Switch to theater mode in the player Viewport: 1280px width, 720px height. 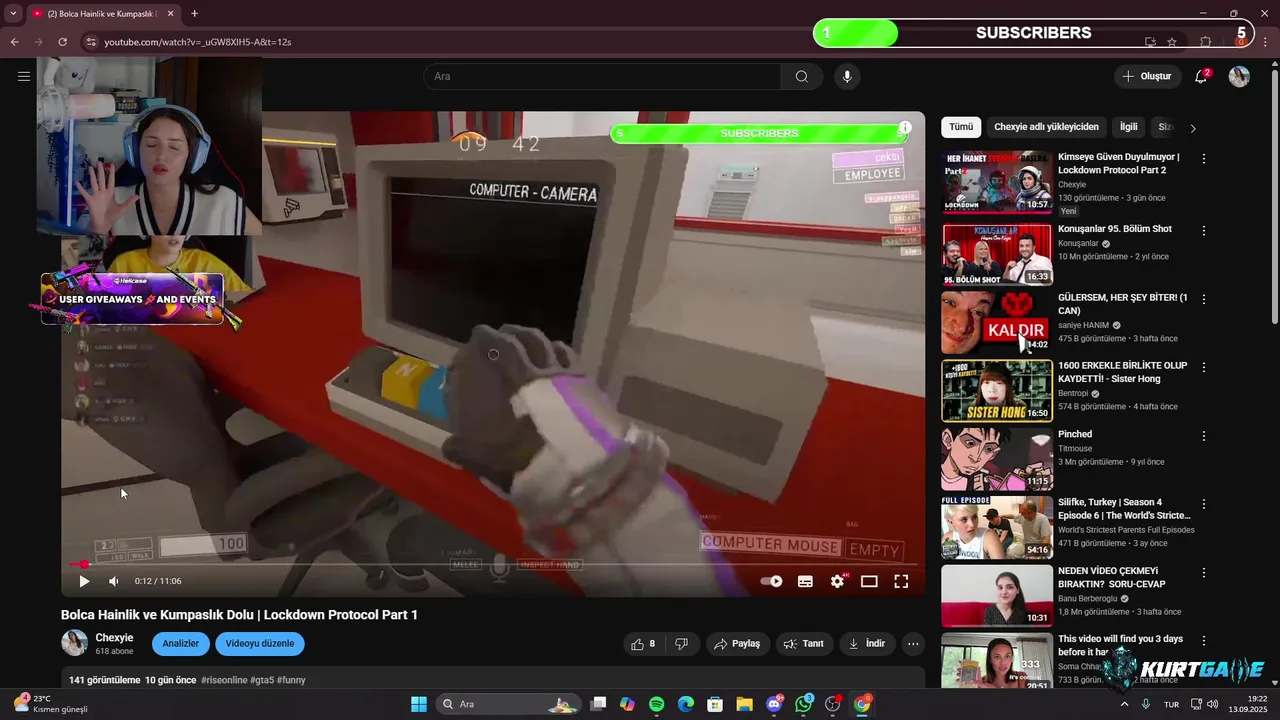tap(869, 581)
